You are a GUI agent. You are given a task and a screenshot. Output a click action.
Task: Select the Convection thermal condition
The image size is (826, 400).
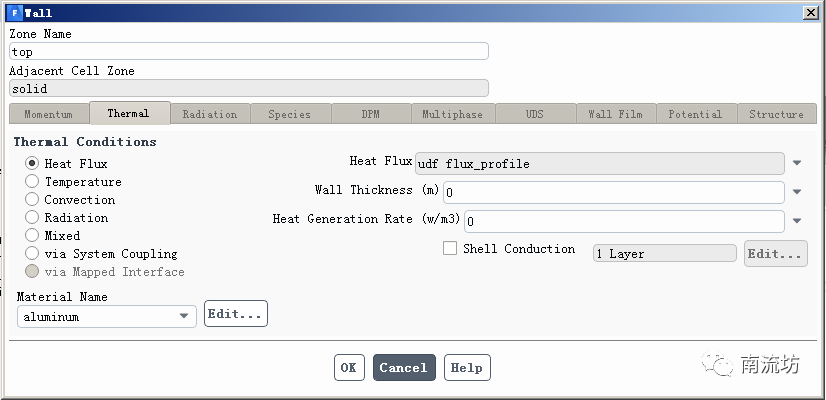pos(33,200)
